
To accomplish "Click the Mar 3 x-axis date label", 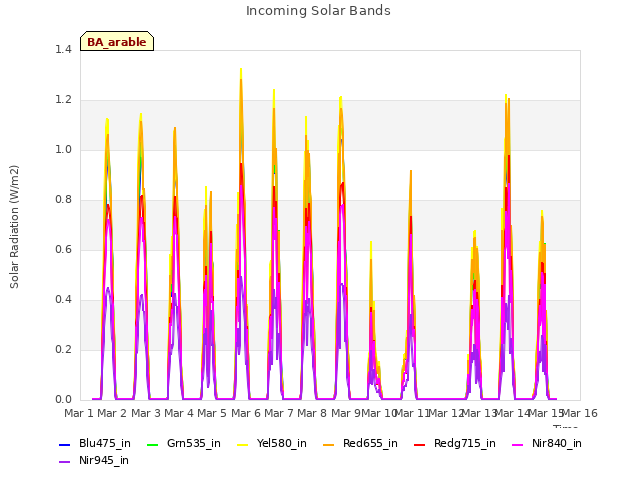I will [x=146, y=413].
